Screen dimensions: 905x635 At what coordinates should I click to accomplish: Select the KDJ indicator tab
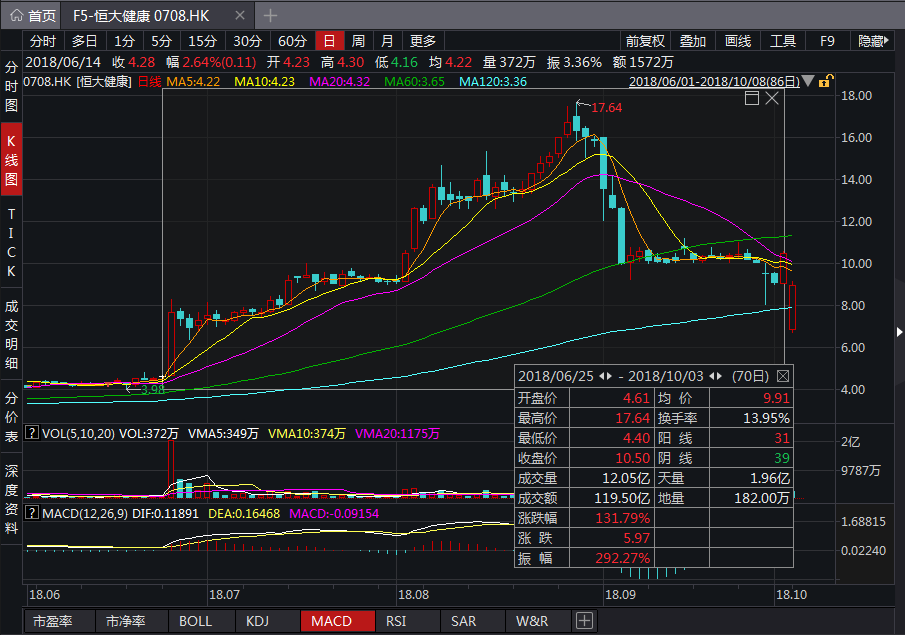tap(257, 621)
